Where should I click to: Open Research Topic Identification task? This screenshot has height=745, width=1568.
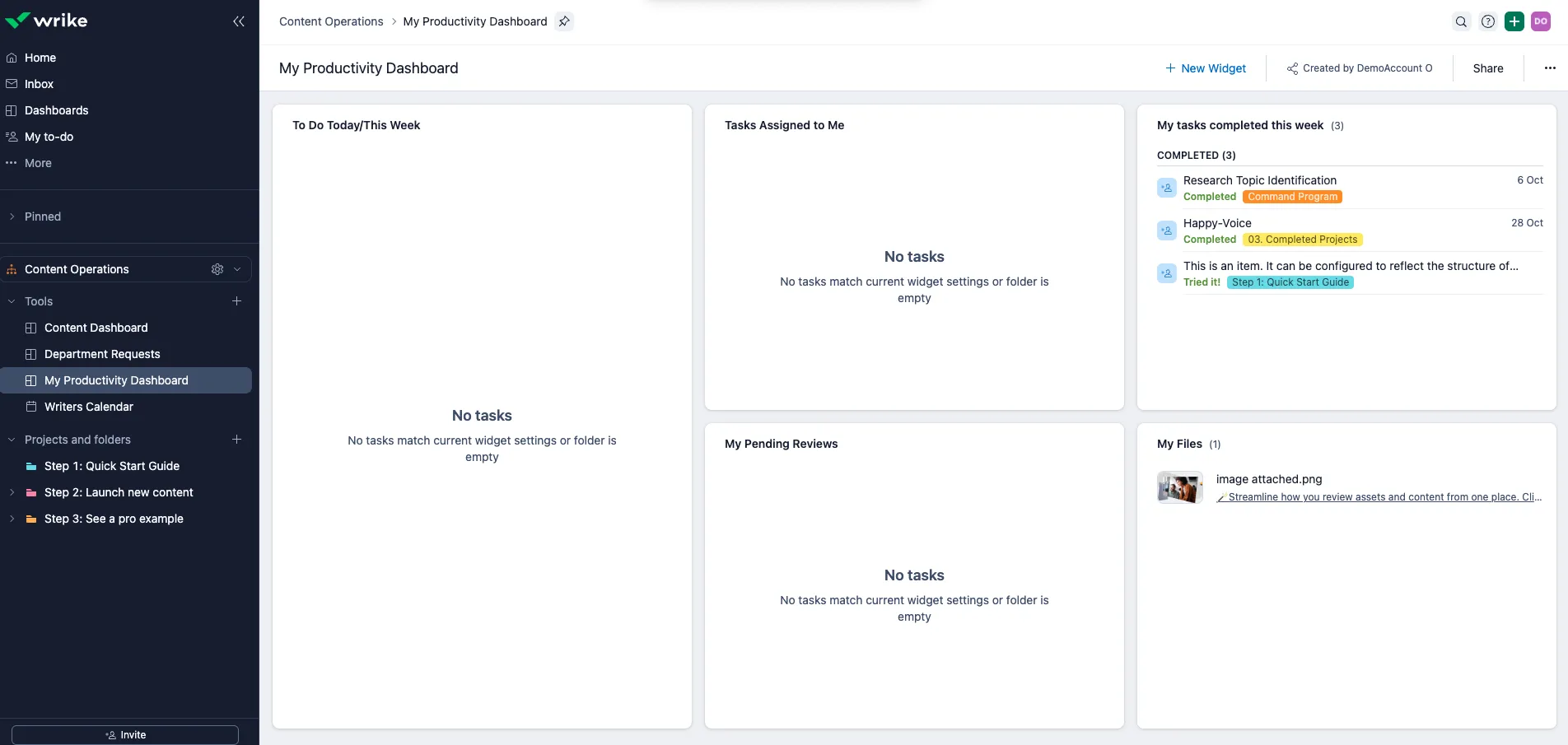click(1260, 180)
